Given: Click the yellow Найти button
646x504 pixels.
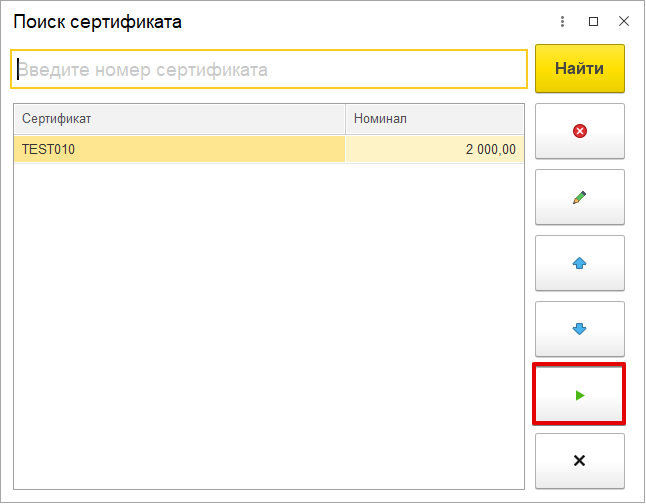Looking at the screenshot, I should click(580, 68).
